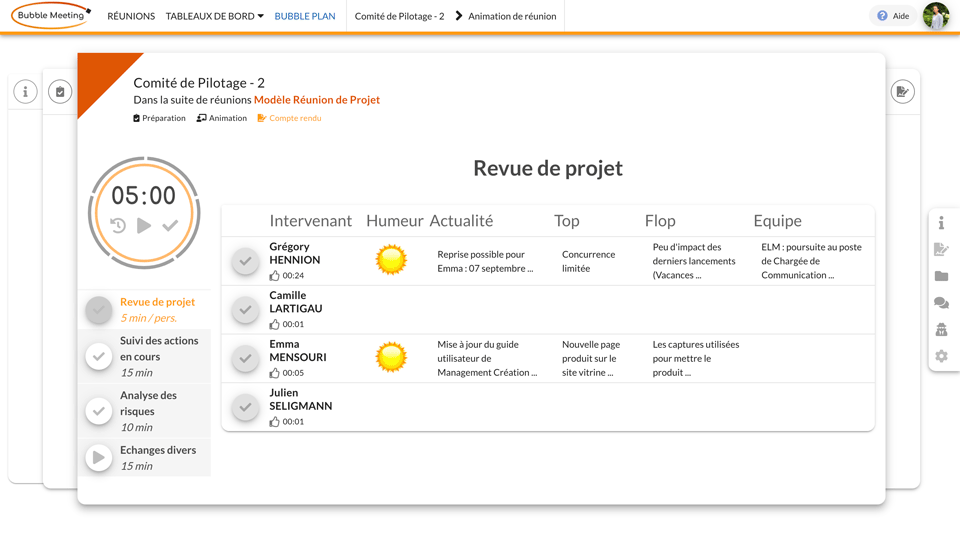Click Grégory HENNION's sun mood icon

[391, 260]
